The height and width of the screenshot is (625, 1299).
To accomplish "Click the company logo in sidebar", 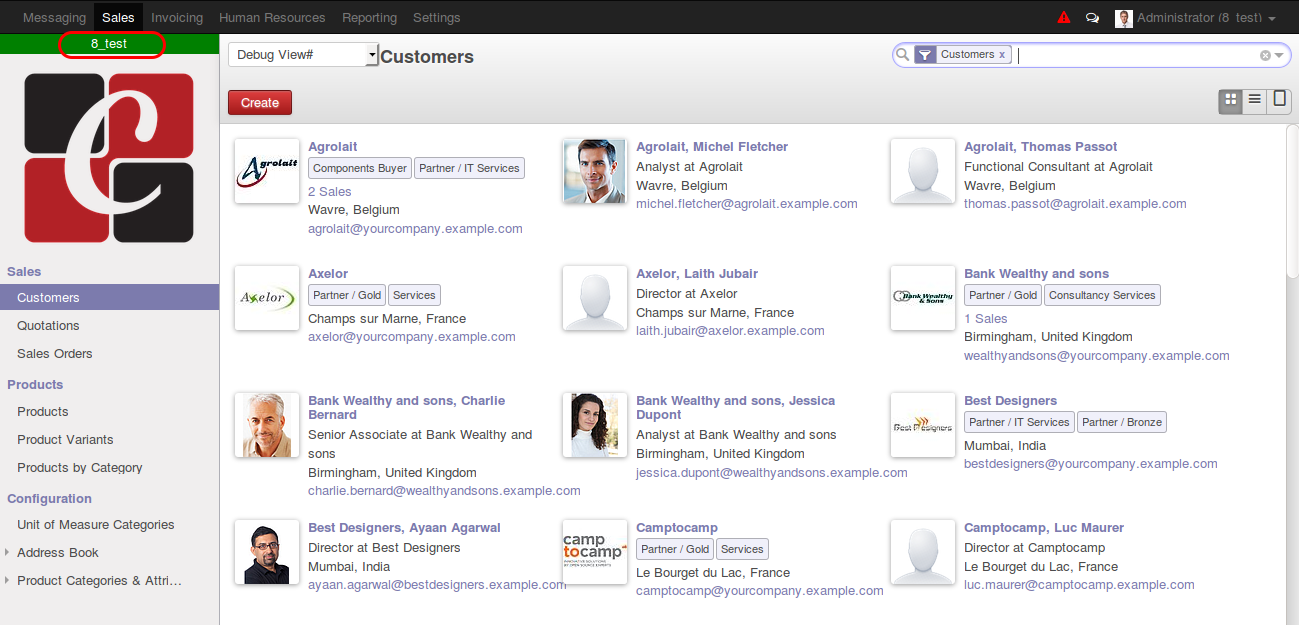I will tap(109, 158).
